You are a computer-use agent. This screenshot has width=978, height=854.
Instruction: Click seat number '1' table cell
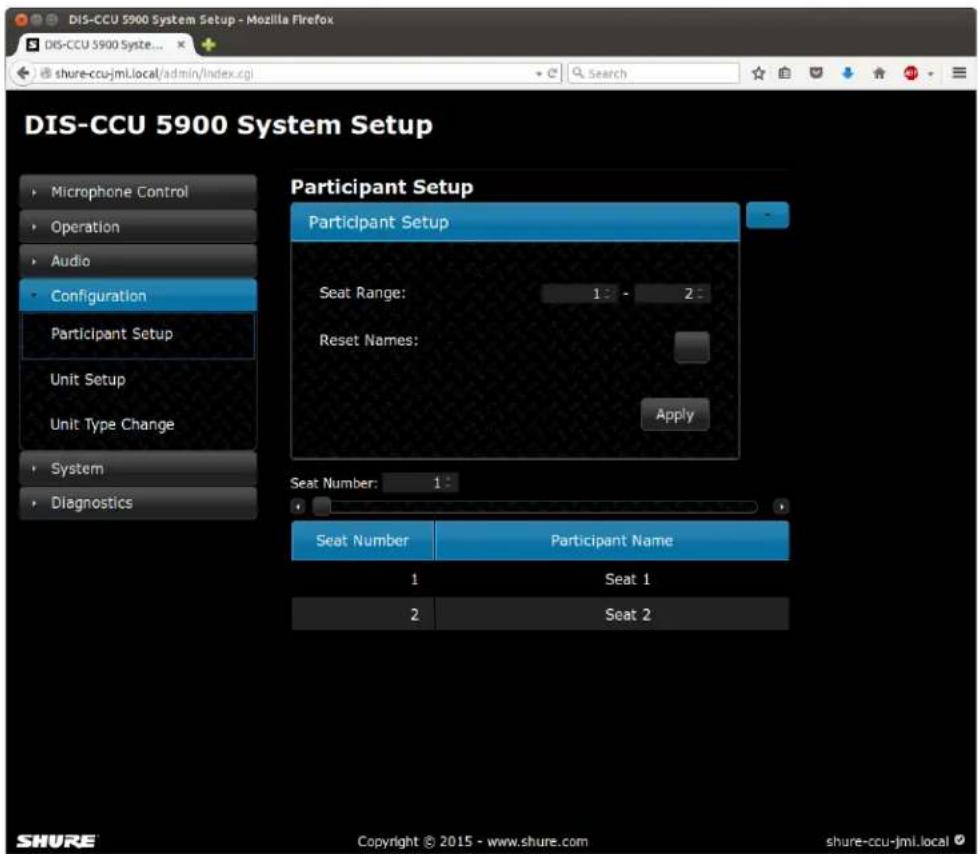pos(362,580)
